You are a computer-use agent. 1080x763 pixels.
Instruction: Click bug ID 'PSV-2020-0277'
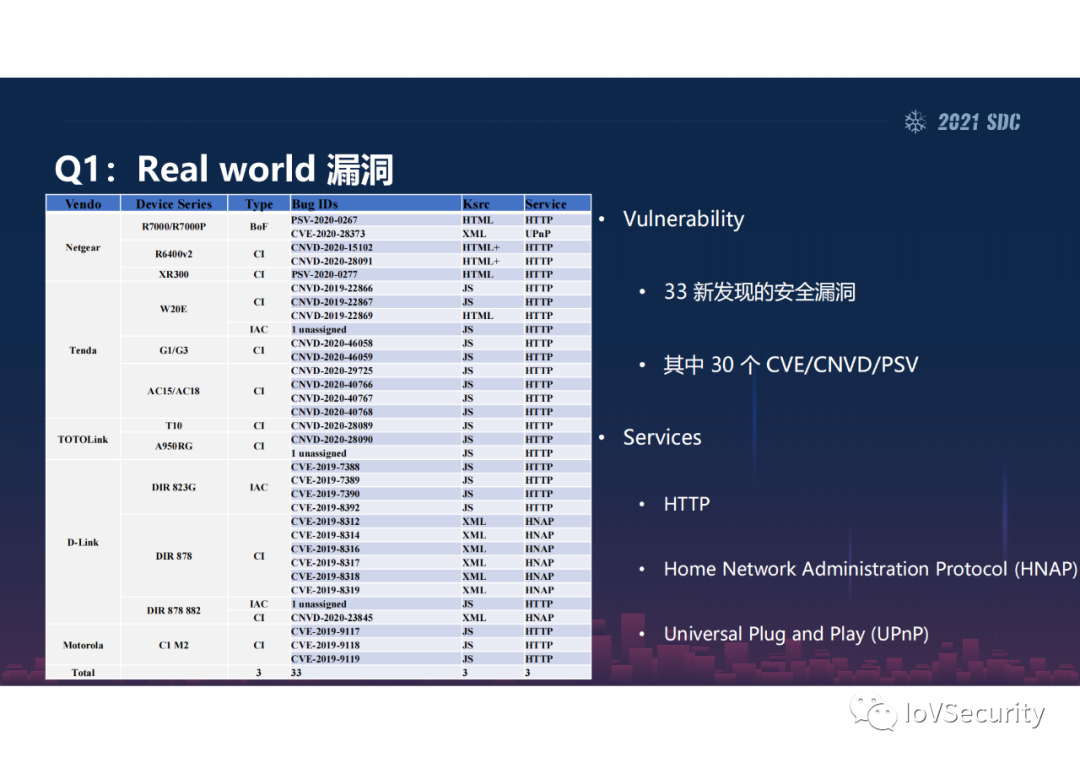pyautogui.click(x=324, y=274)
